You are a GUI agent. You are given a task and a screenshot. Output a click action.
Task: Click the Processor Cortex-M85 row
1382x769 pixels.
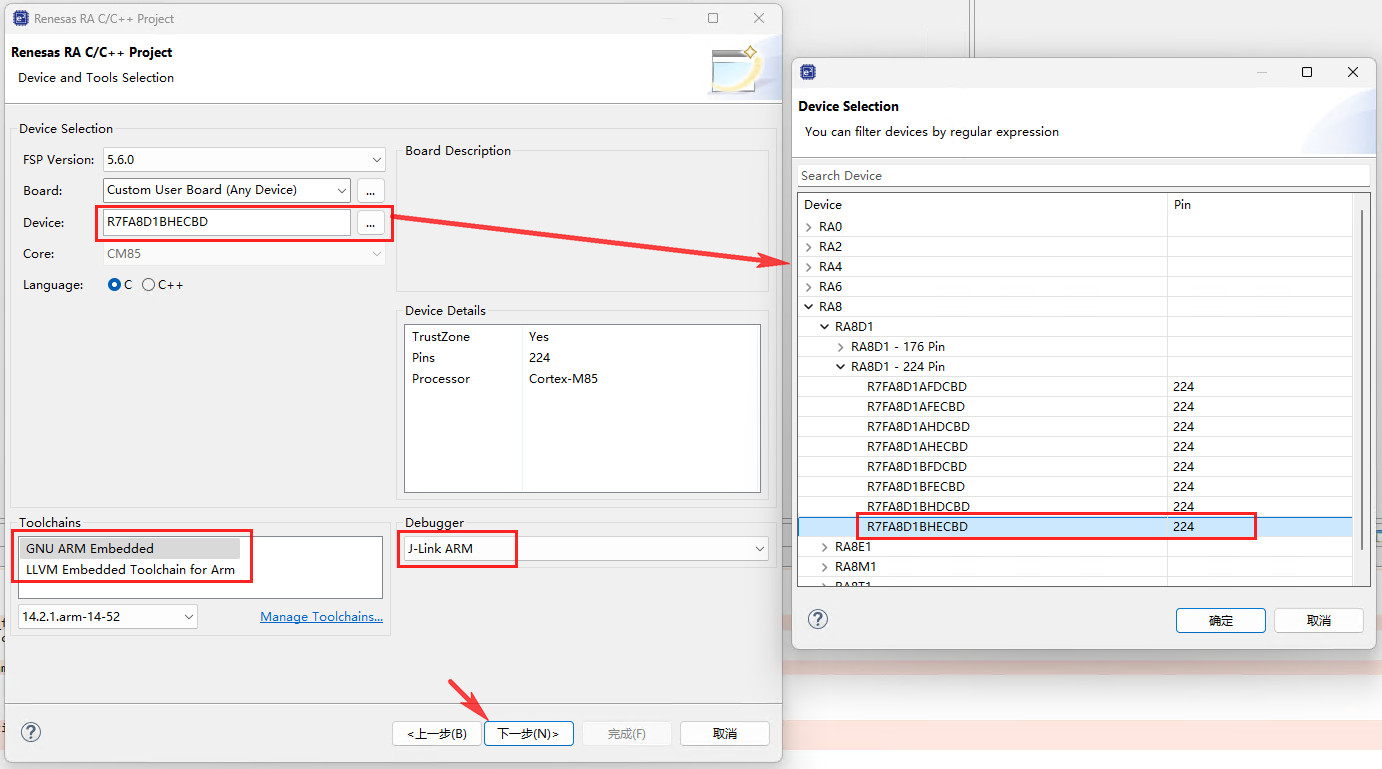582,379
